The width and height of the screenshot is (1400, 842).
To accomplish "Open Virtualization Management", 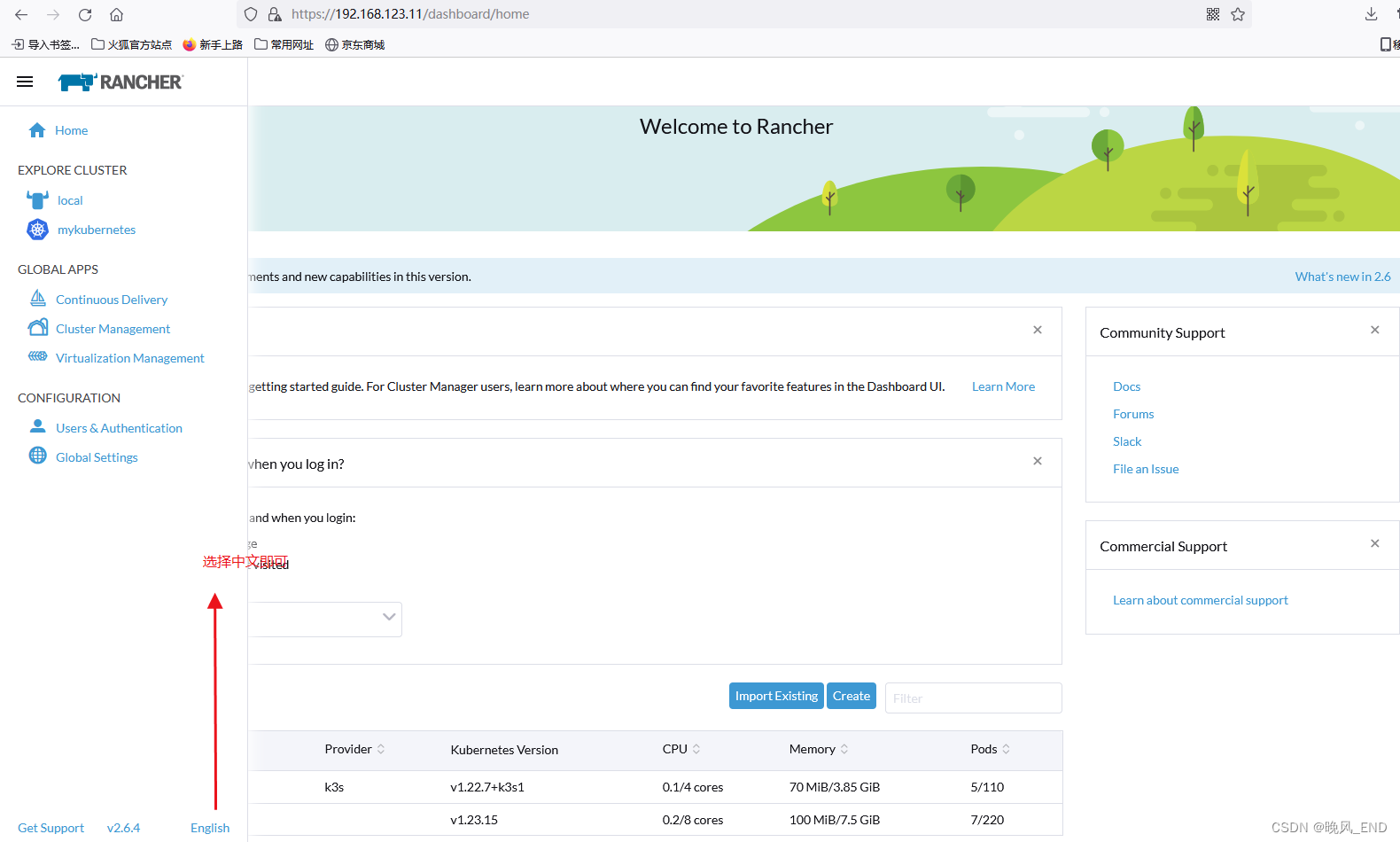I will click(130, 358).
